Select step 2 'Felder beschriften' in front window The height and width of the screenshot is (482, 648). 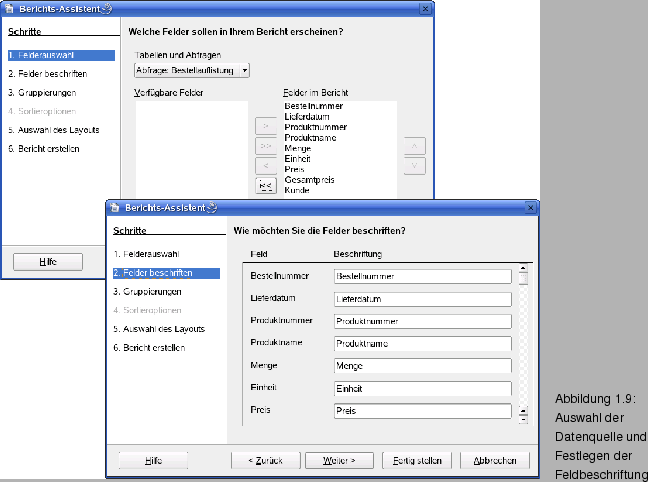[166, 273]
